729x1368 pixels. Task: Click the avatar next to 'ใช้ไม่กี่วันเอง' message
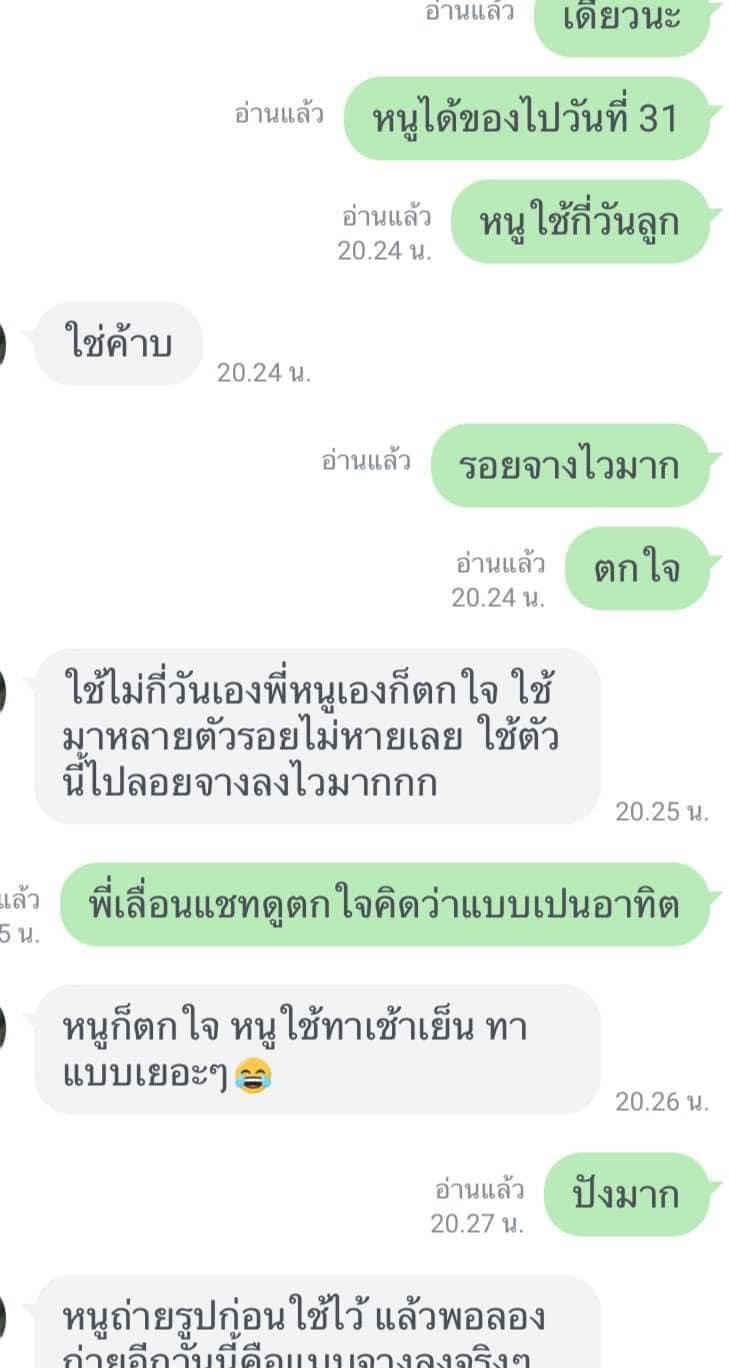tap(3, 692)
